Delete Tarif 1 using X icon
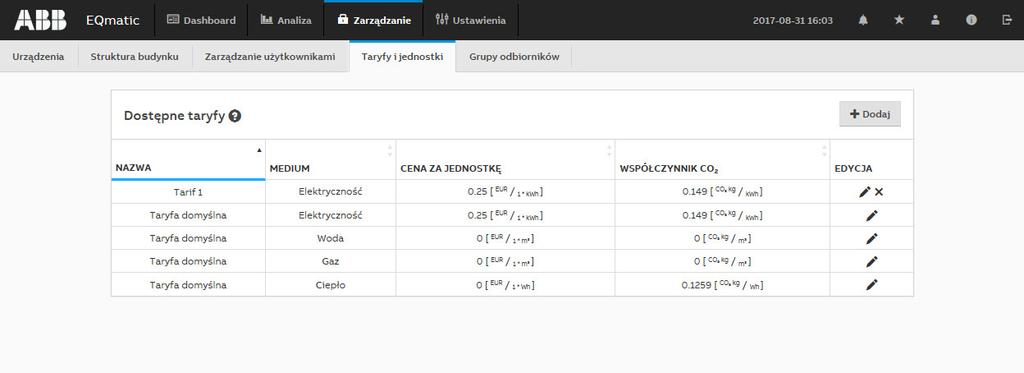This screenshot has width=1024, height=373. 879,192
